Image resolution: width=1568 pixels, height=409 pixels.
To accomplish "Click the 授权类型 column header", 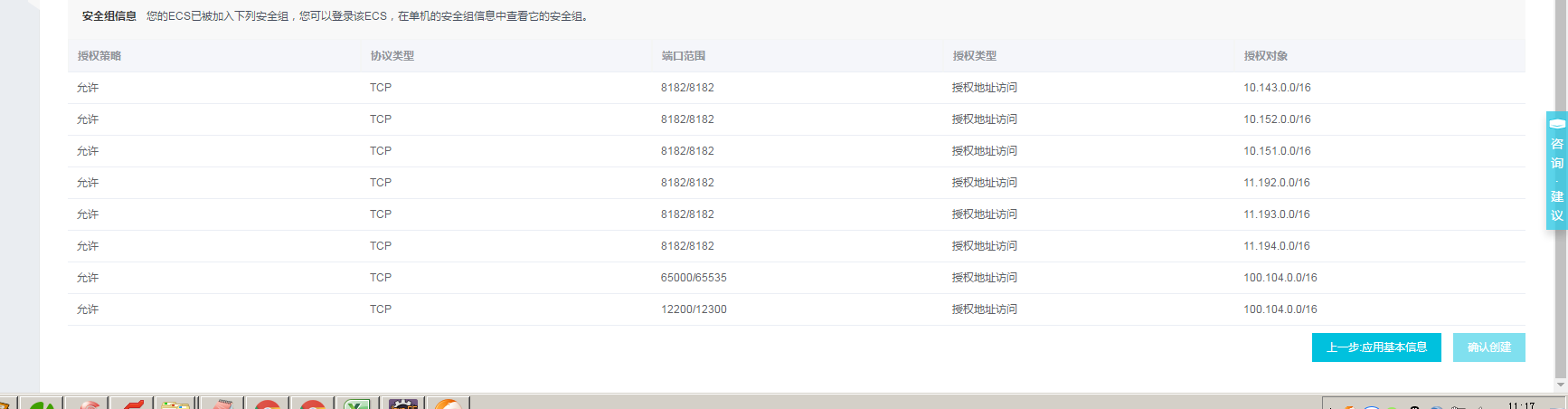I will pyautogui.click(x=975, y=56).
